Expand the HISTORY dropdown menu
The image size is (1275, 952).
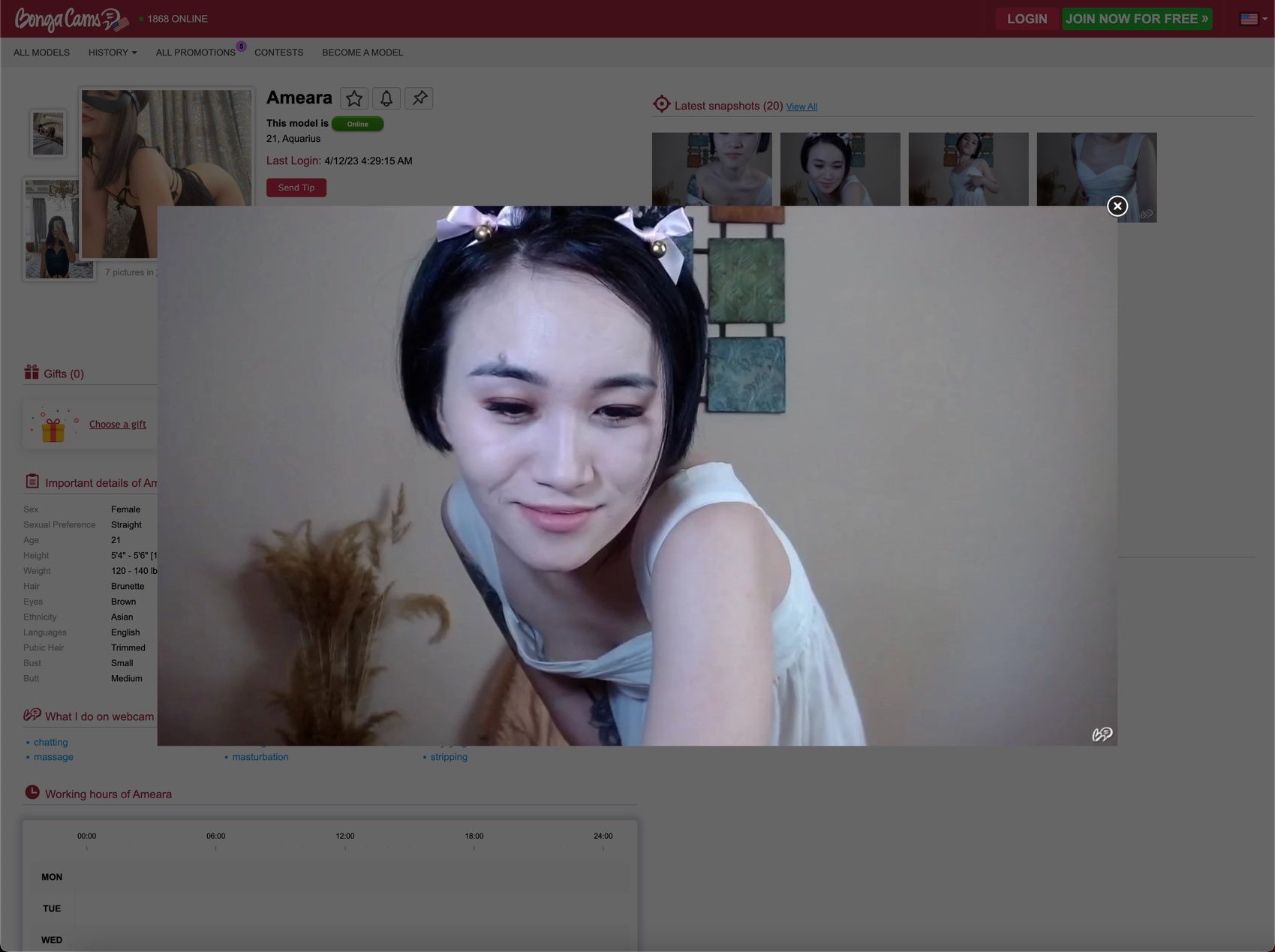[x=113, y=53]
